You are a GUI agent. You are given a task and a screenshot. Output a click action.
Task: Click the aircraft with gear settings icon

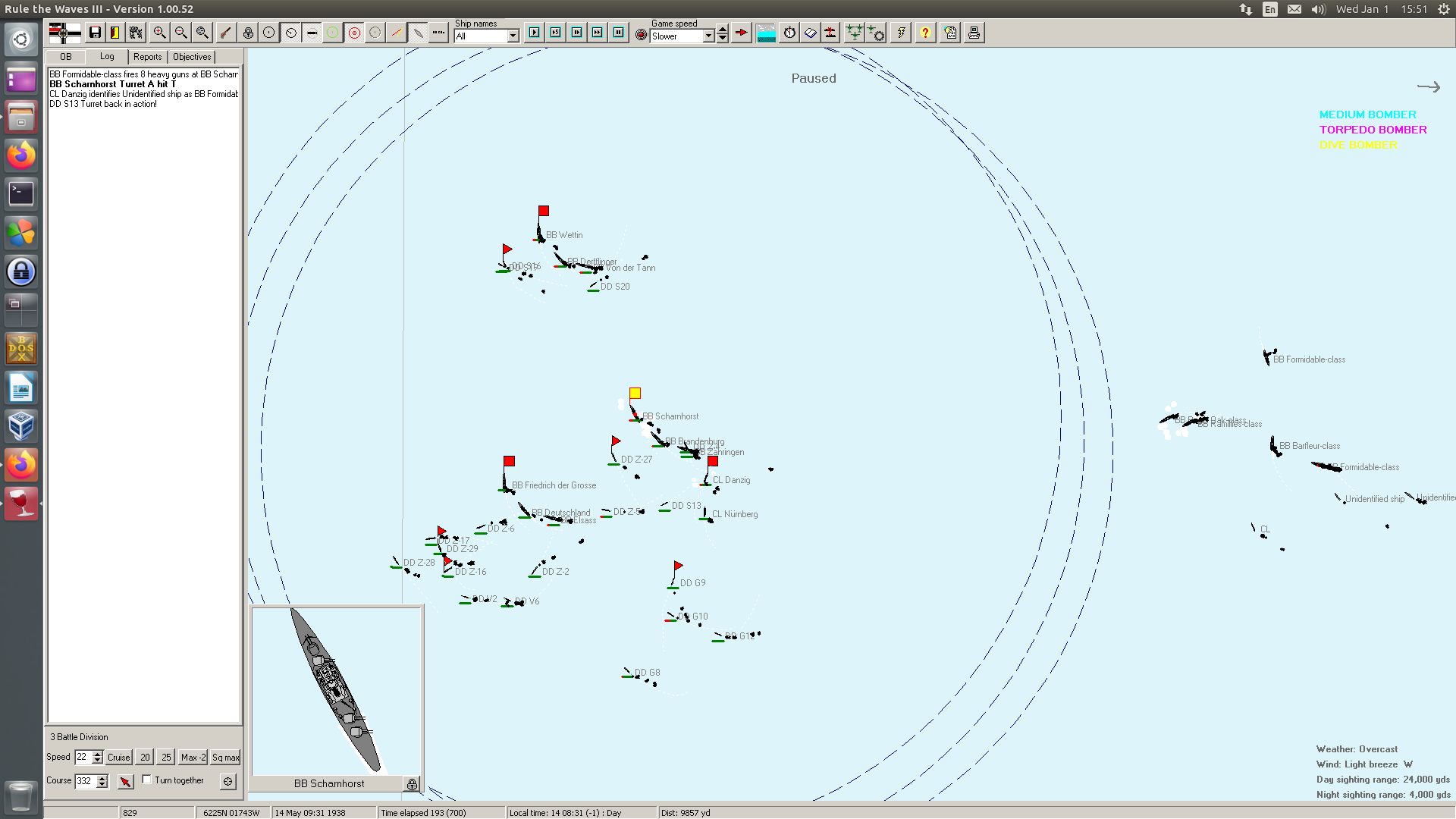coord(876,33)
